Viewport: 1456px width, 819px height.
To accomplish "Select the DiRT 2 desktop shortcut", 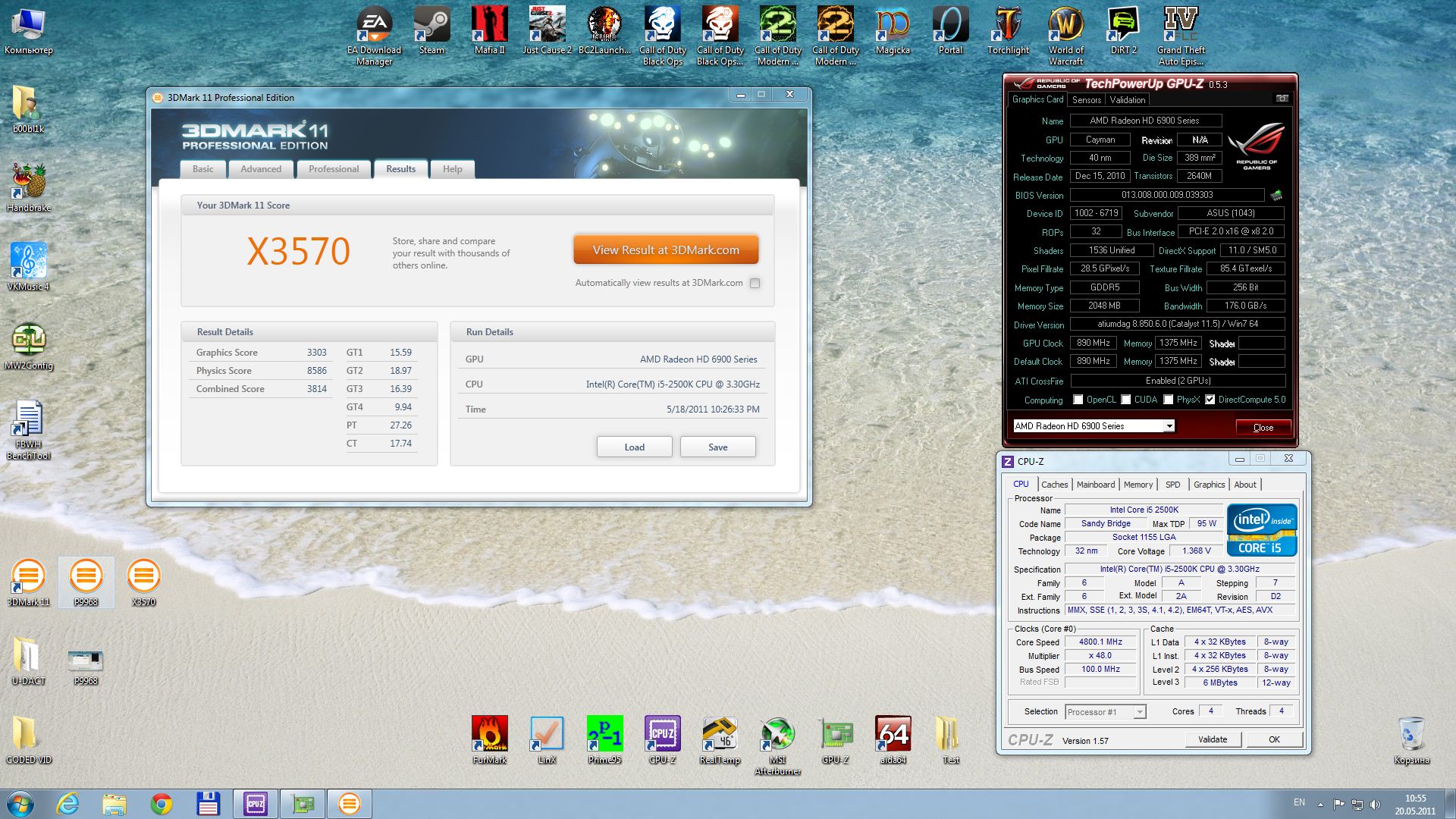I will (x=1123, y=31).
